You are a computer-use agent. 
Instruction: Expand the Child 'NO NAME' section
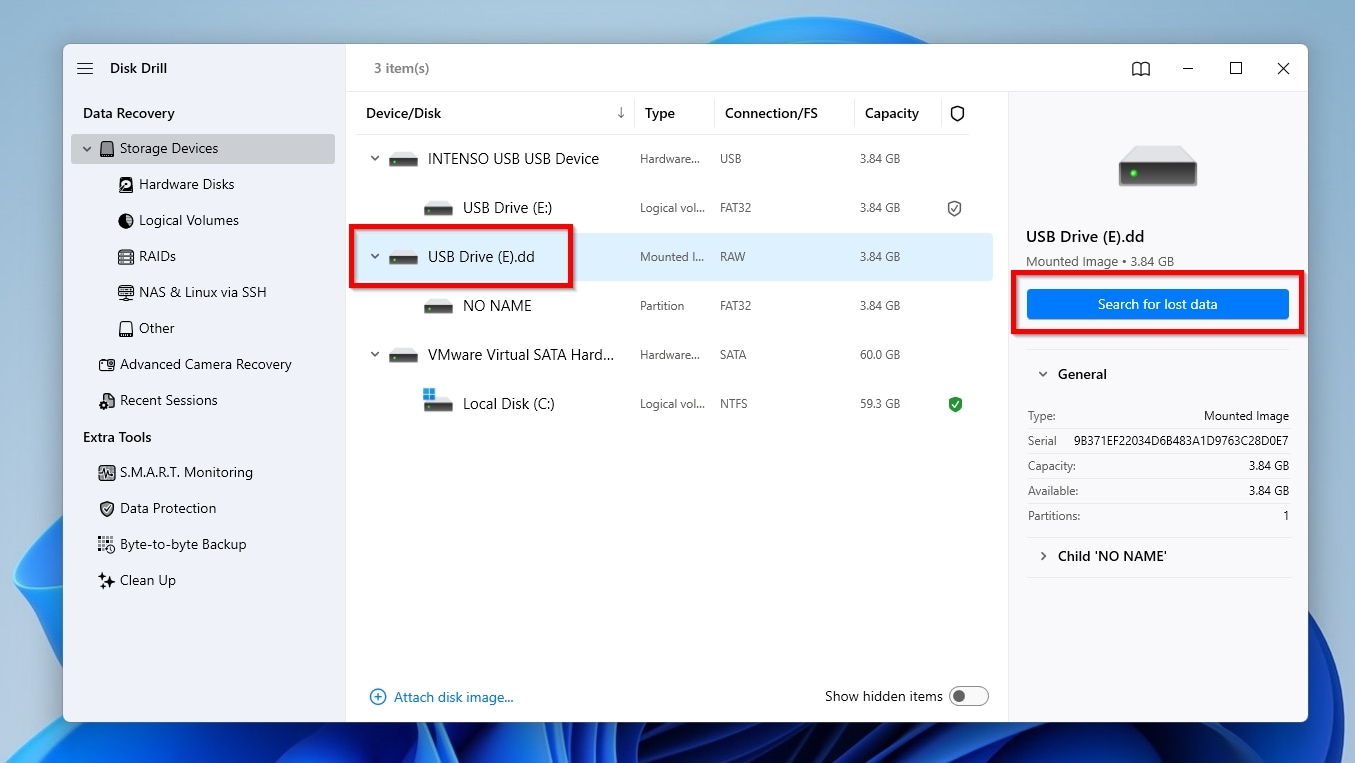[1043, 556]
